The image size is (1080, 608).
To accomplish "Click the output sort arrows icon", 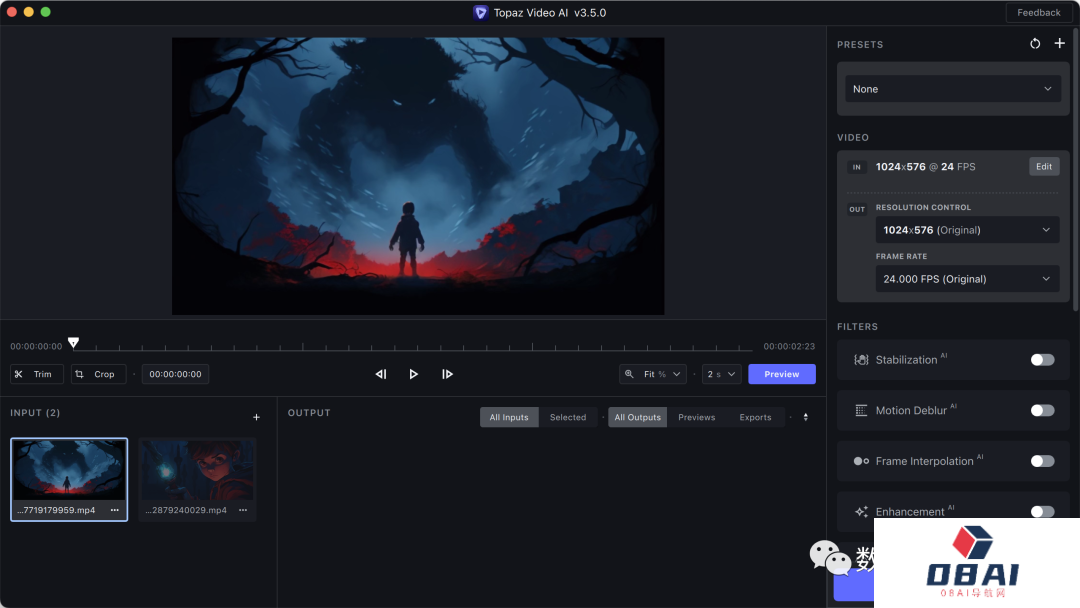I will coord(806,417).
